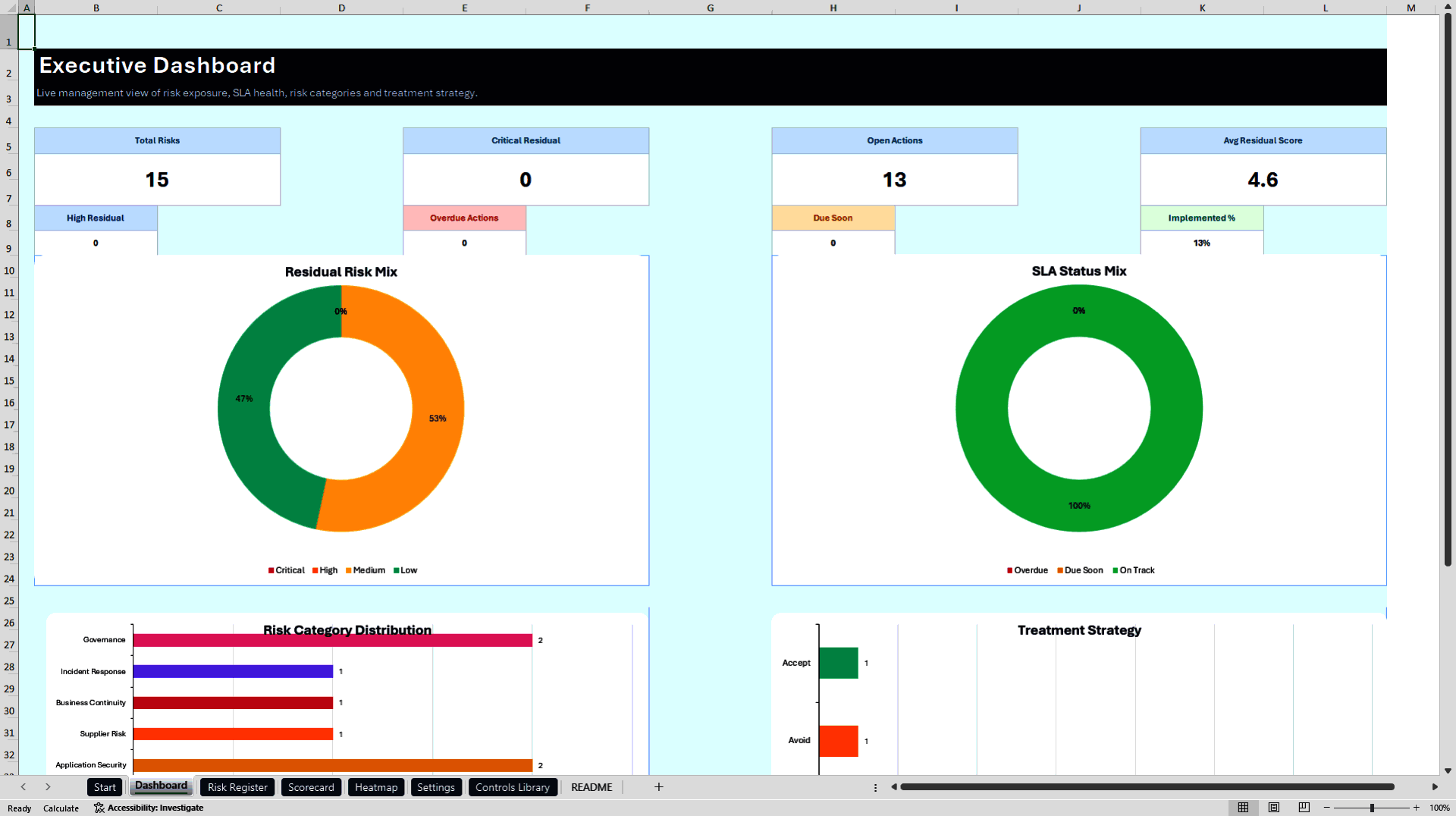Switch to Normal view icon
Image resolution: width=1456 pixels, height=816 pixels.
click(1243, 808)
